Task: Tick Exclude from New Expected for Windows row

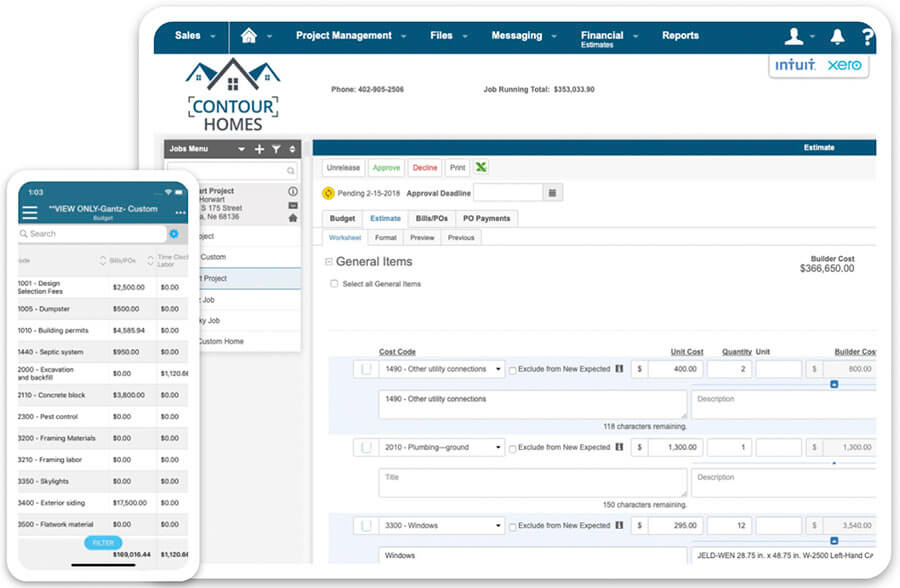Action: (513, 526)
